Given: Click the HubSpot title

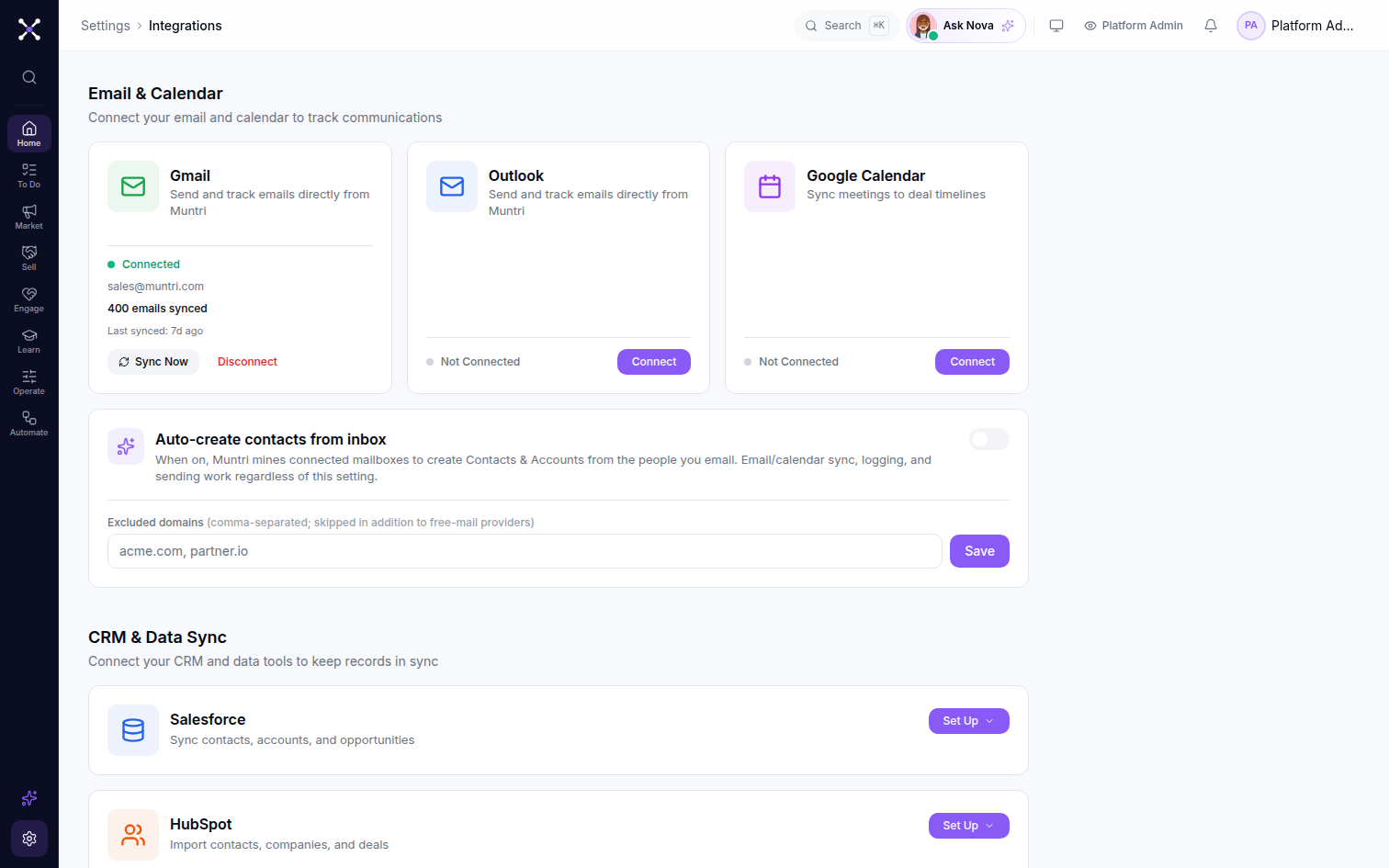Looking at the screenshot, I should [200, 824].
